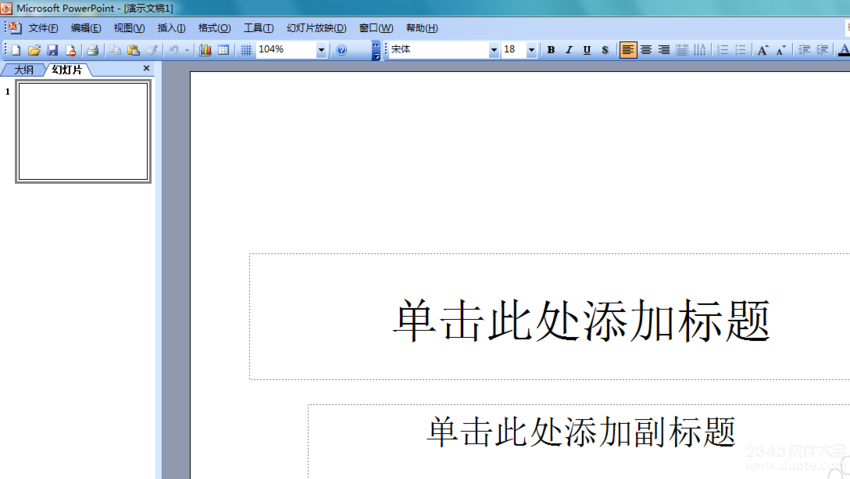
Task: Apply bulleted list formatting
Action: 740,50
